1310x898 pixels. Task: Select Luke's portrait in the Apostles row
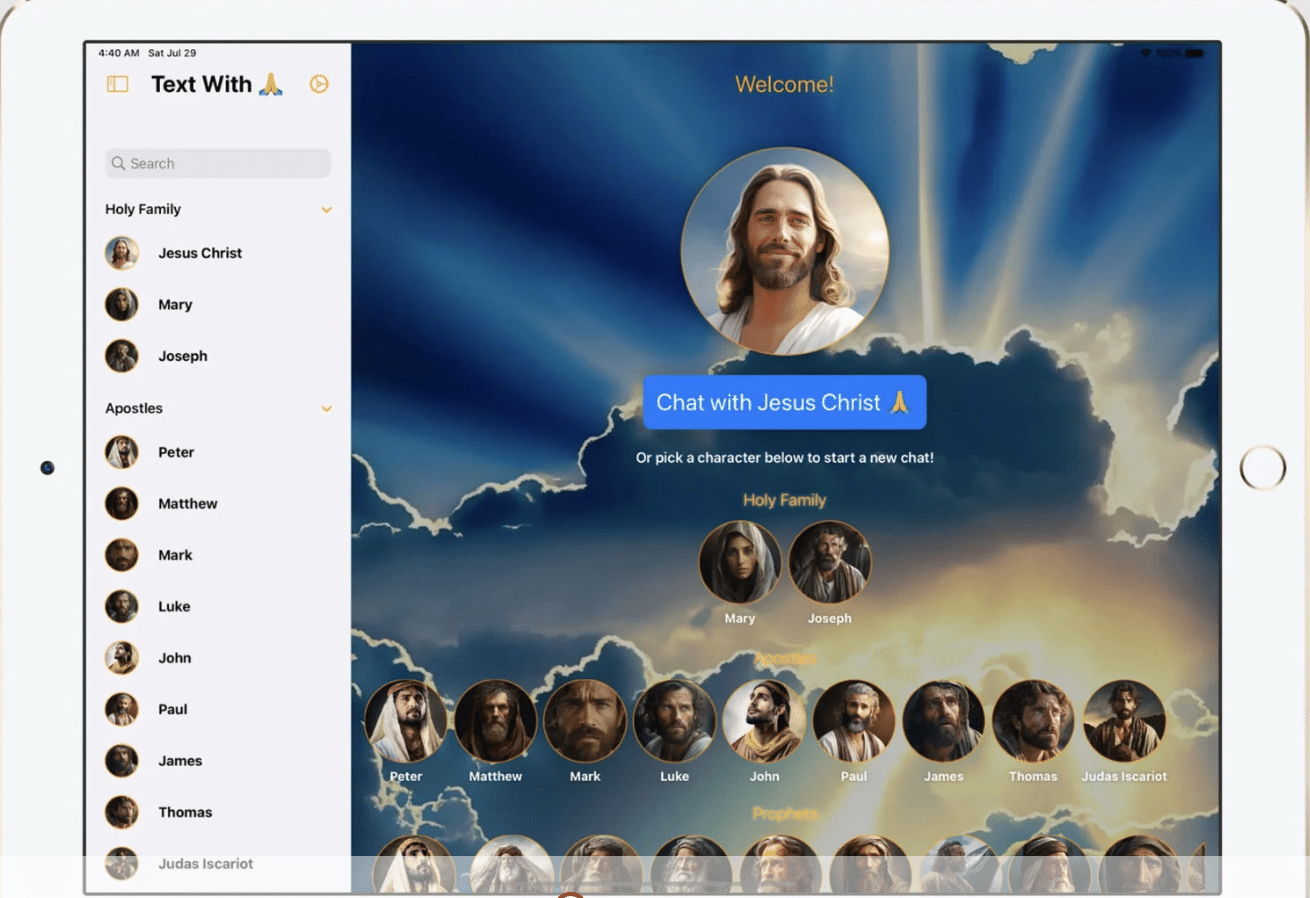[675, 718]
